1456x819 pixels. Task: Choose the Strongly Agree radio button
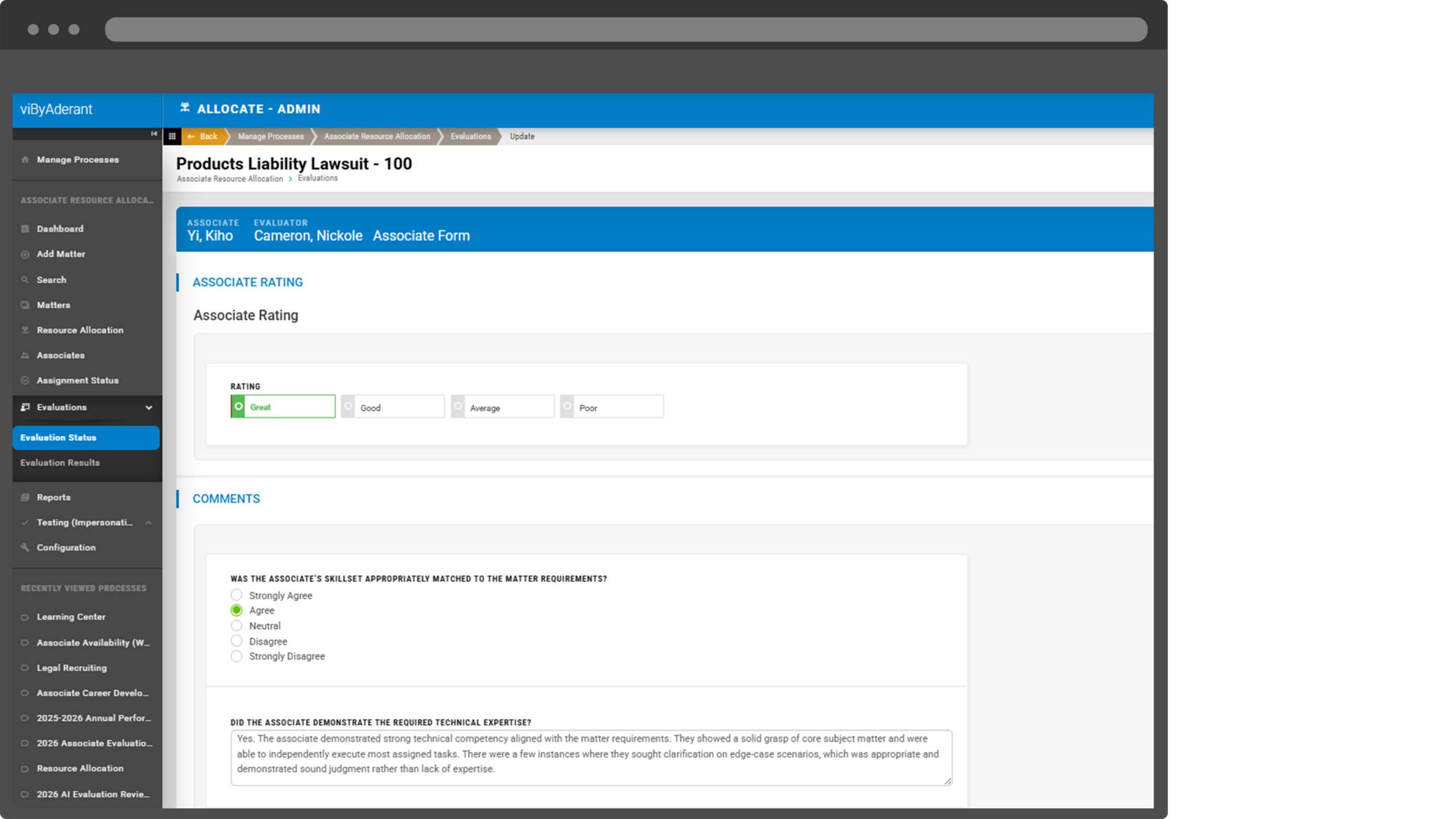tap(237, 595)
